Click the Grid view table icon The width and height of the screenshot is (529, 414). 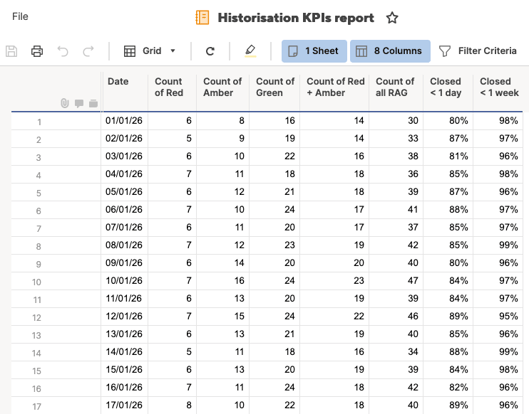[130, 51]
